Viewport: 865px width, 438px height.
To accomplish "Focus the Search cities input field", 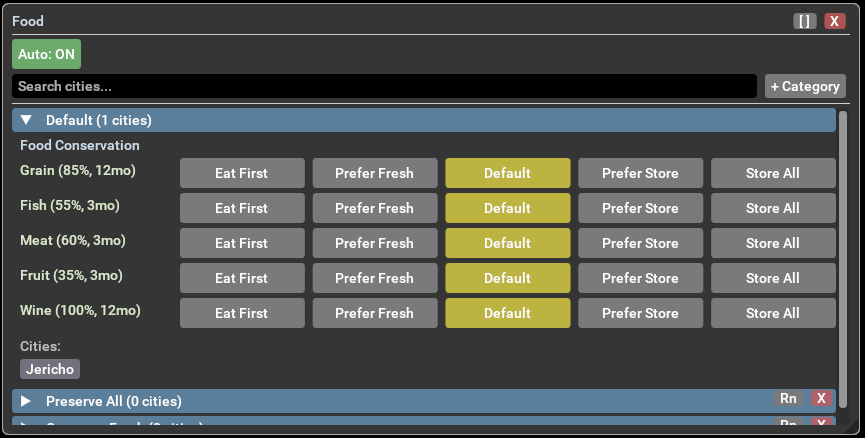I will tap(384, 87).
